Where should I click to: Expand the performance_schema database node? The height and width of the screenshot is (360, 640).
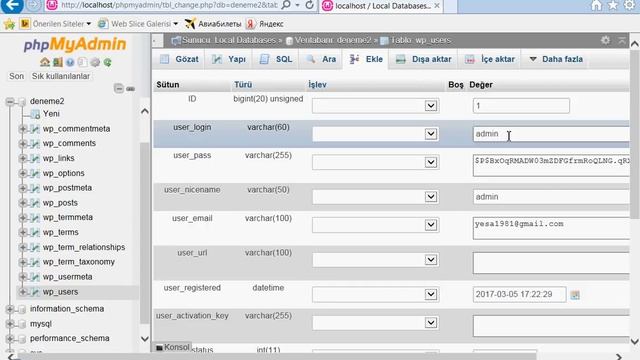click(x=10, y=338)
